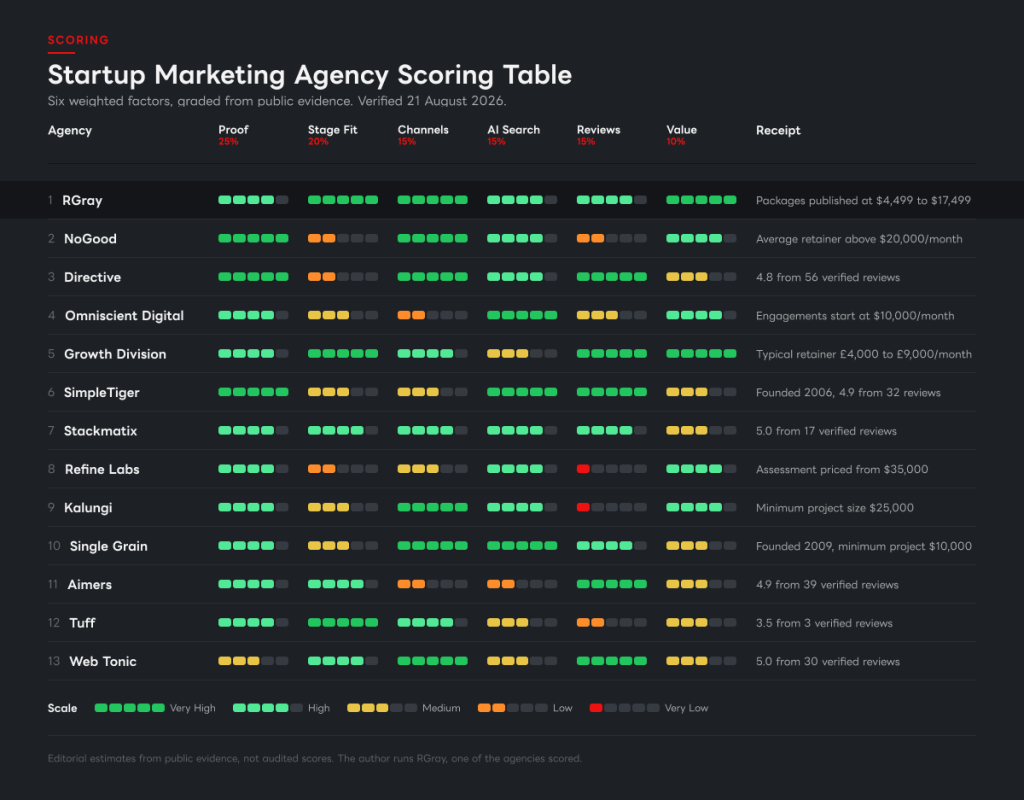Click receipt 'Founded 2006, 4.9 from 32 reviews'

[x=848, y=392]
